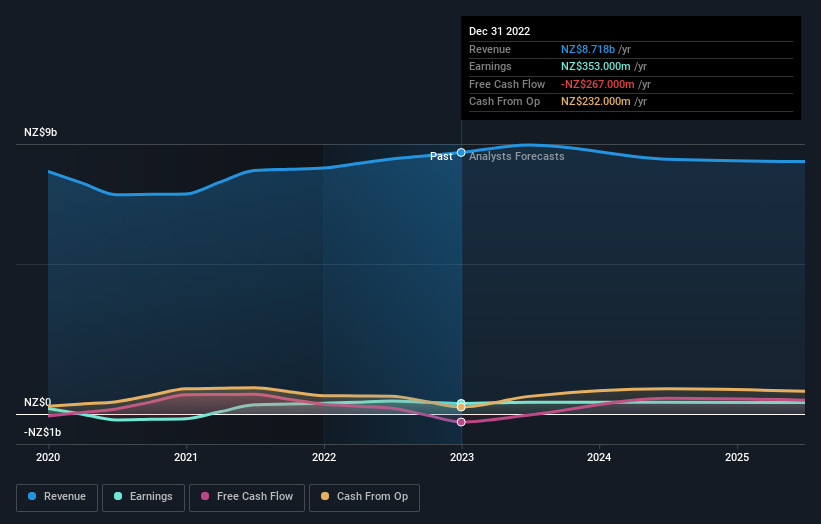This screenshot has height=524, width=821.
Task: Click the 2020 x-axis label
Action: coord(48,457)
